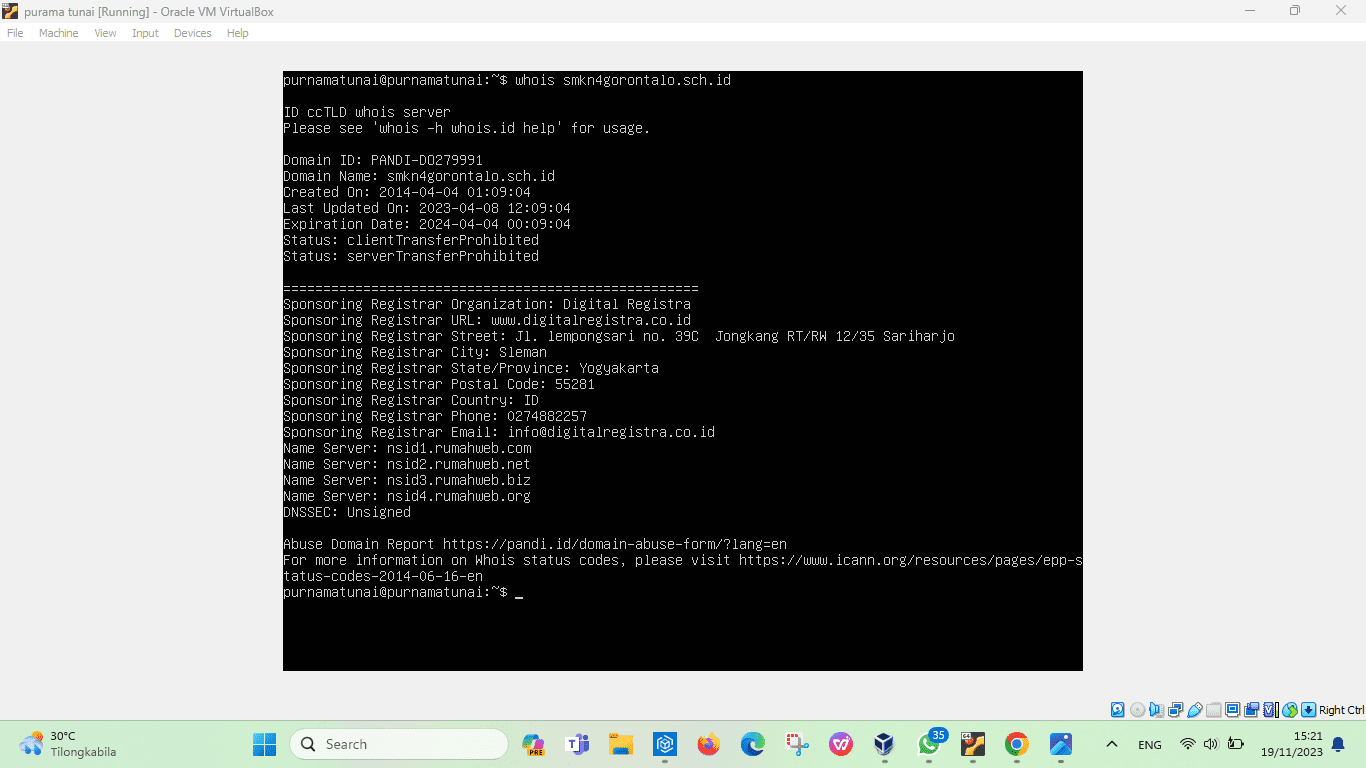Open the blue cube app on taskbar
Screen dimensions: 1366x768
click(665, 744)
